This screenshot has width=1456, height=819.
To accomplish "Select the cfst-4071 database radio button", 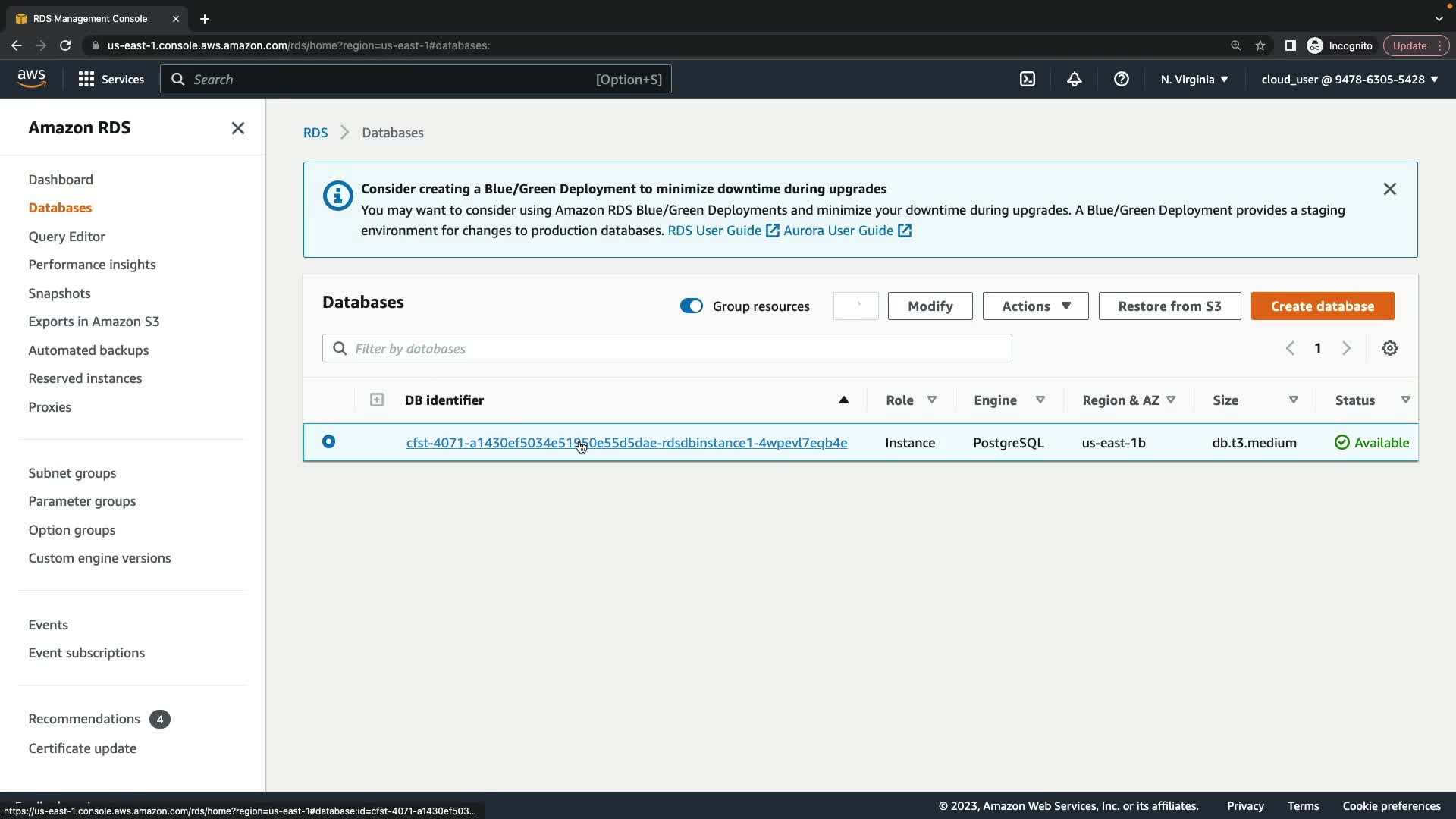I will coord(328,441).
